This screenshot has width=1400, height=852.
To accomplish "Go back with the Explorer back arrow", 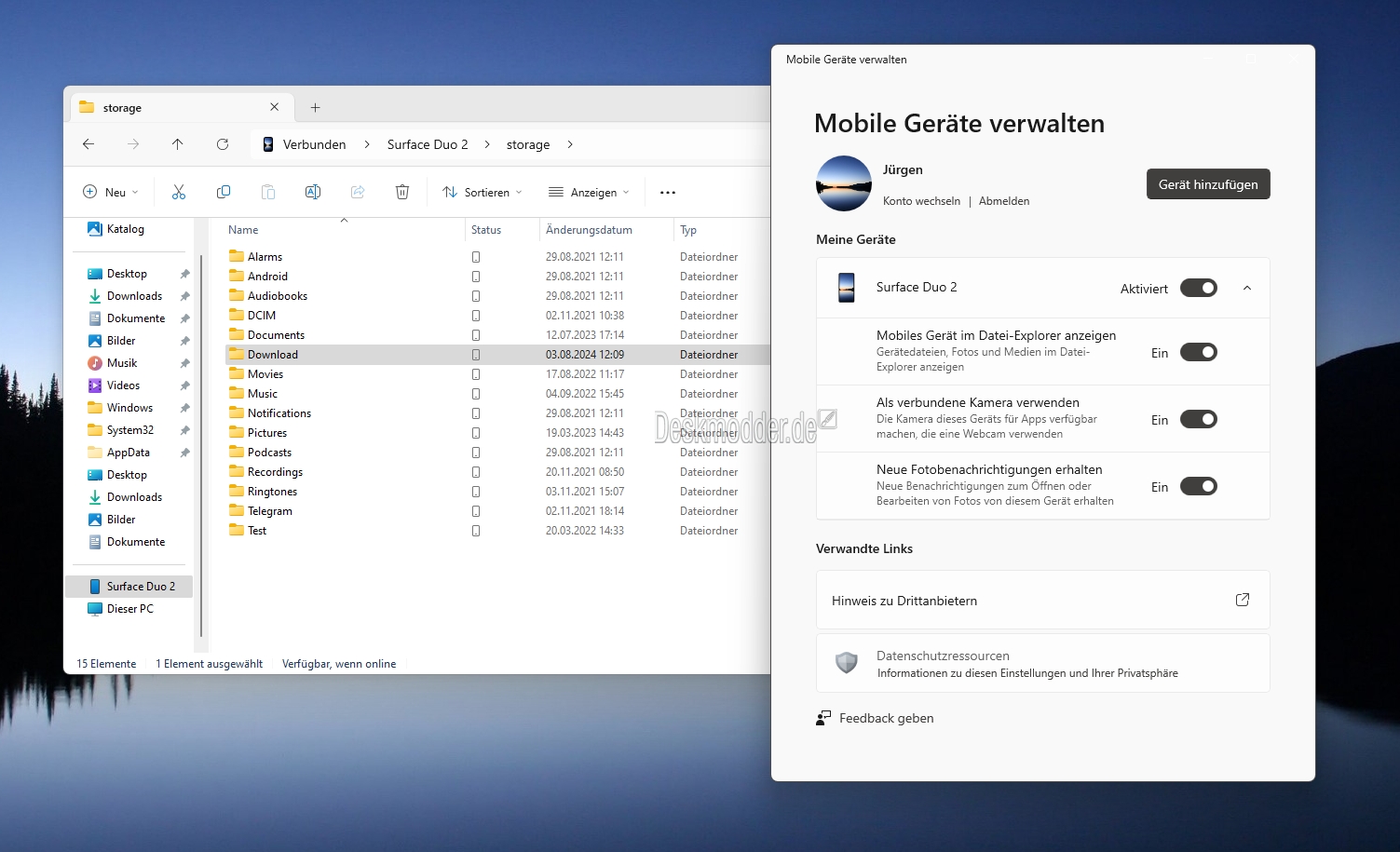I will point(88,144).
